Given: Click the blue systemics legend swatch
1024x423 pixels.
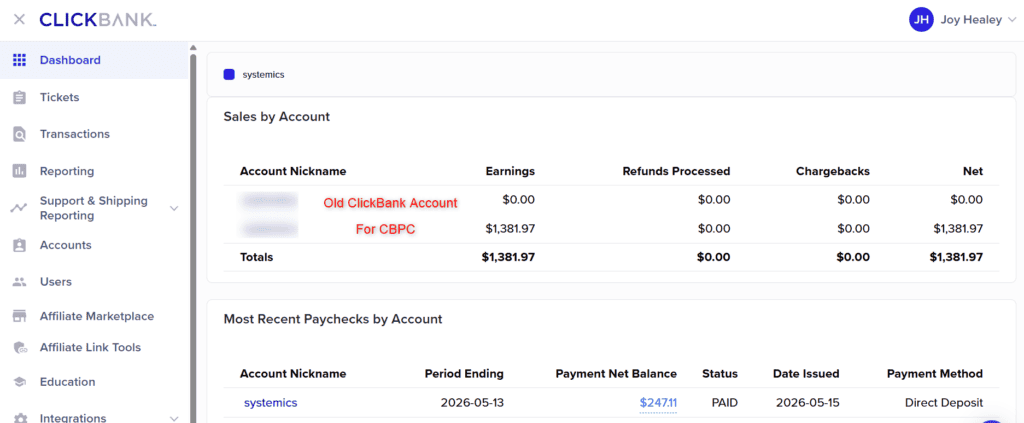Looking at the screenshot, I should (x=229, y=74).
